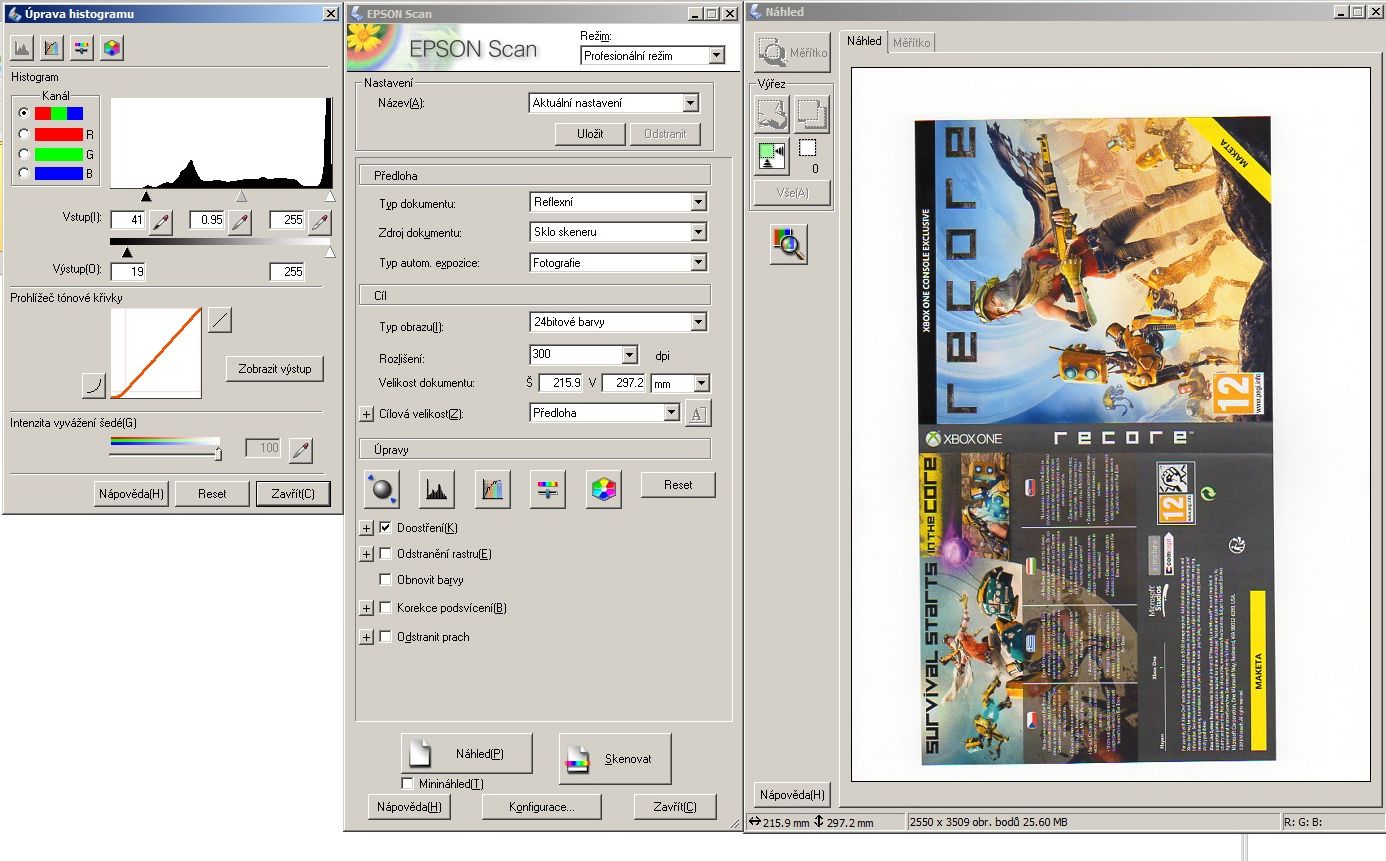Uncheck the Doostření checkbox
This screenshot has width=1386, height=861.
[386, 527]
